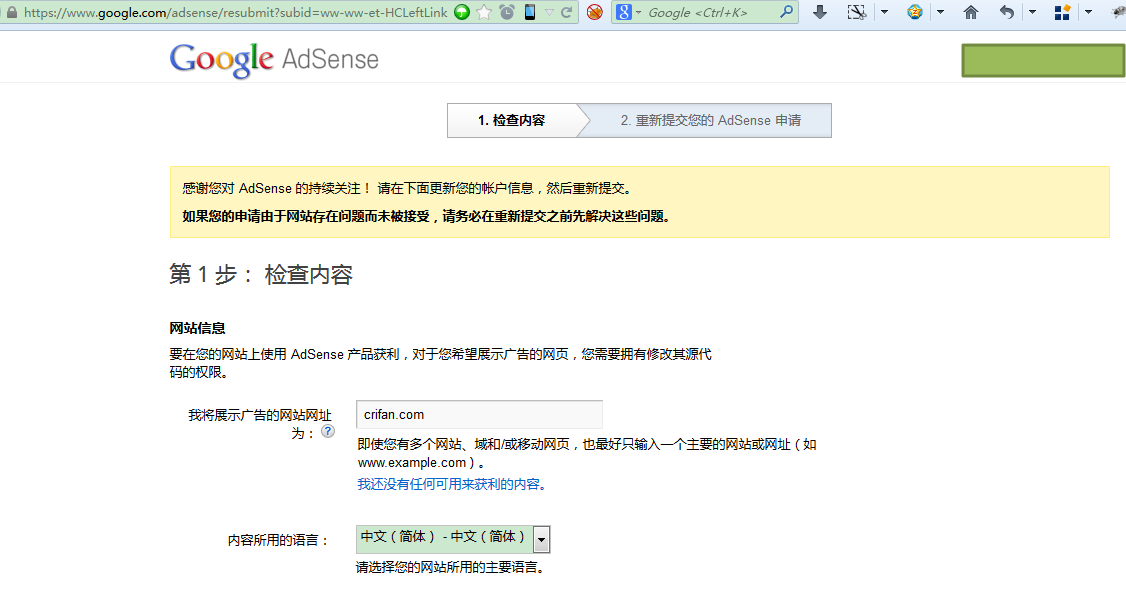Expand the screenshot tool dropdown arrow
The image size is (1126, 594).
coord(885,12)
